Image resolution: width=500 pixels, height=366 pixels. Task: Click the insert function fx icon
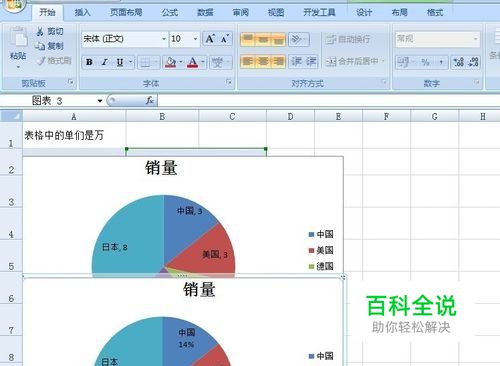[x=150, y=100]
